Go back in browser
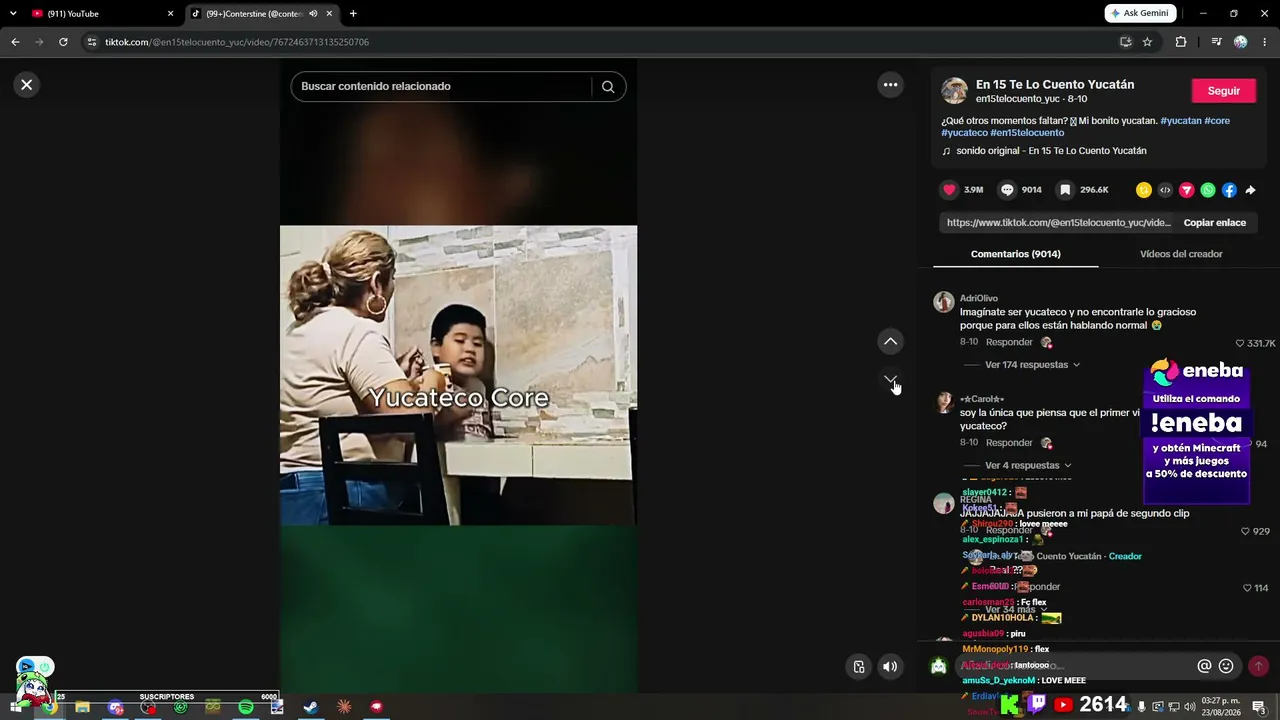The width and height of the screenshot is (1280, 720). pyautogui.click(x=15, y=42)
